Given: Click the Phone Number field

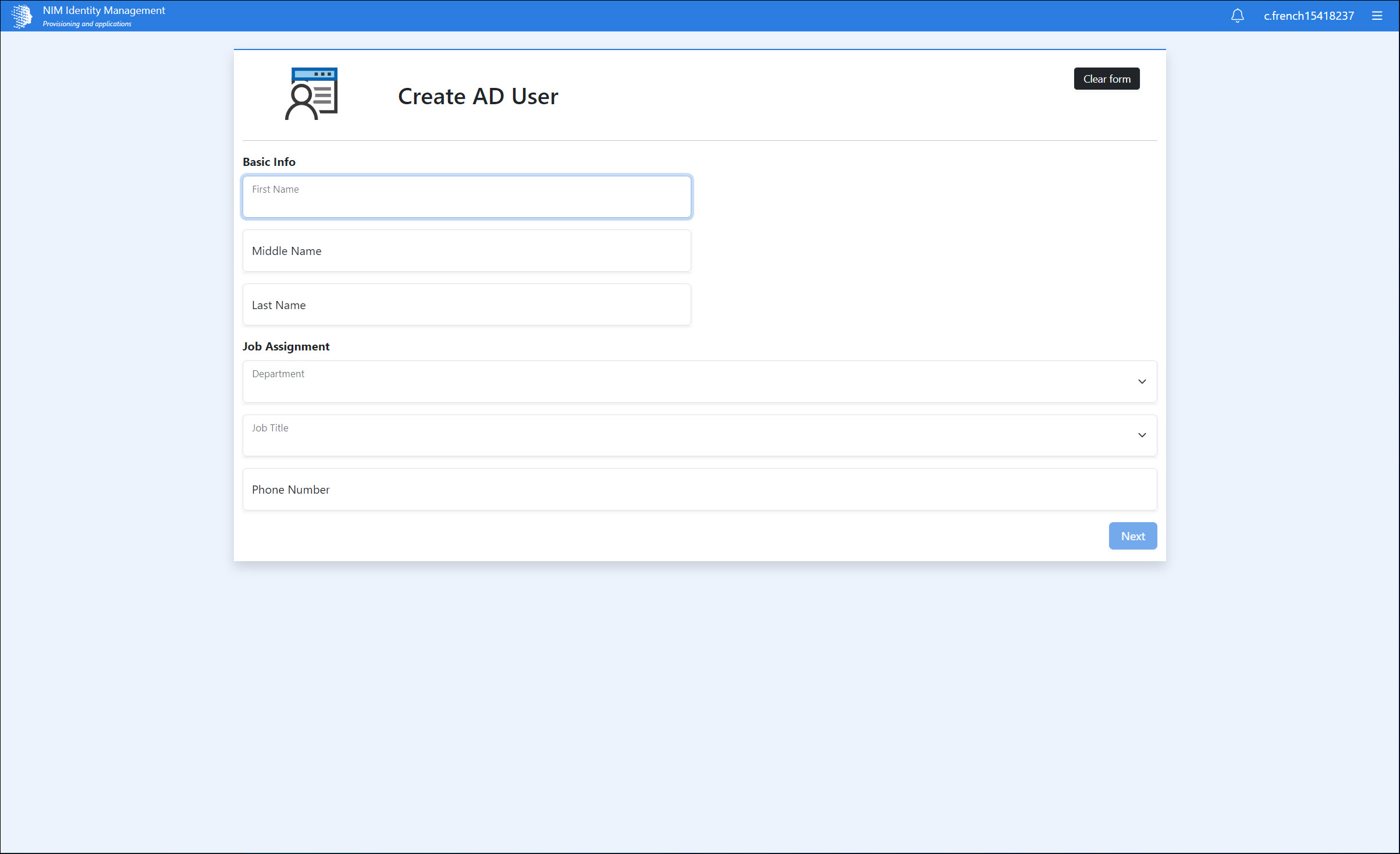Looking at the screenshot, I should 699,490.
